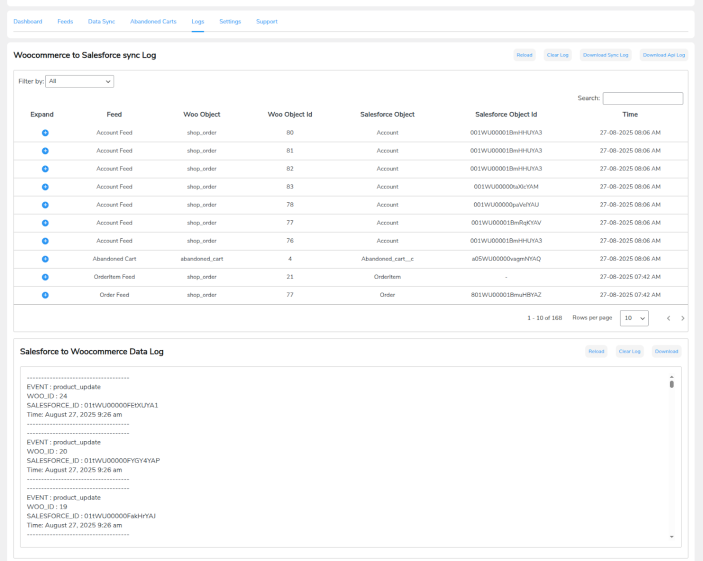Go to next page of sync log
This screenshot has height=561, width=703.
(x=683, y=318)
